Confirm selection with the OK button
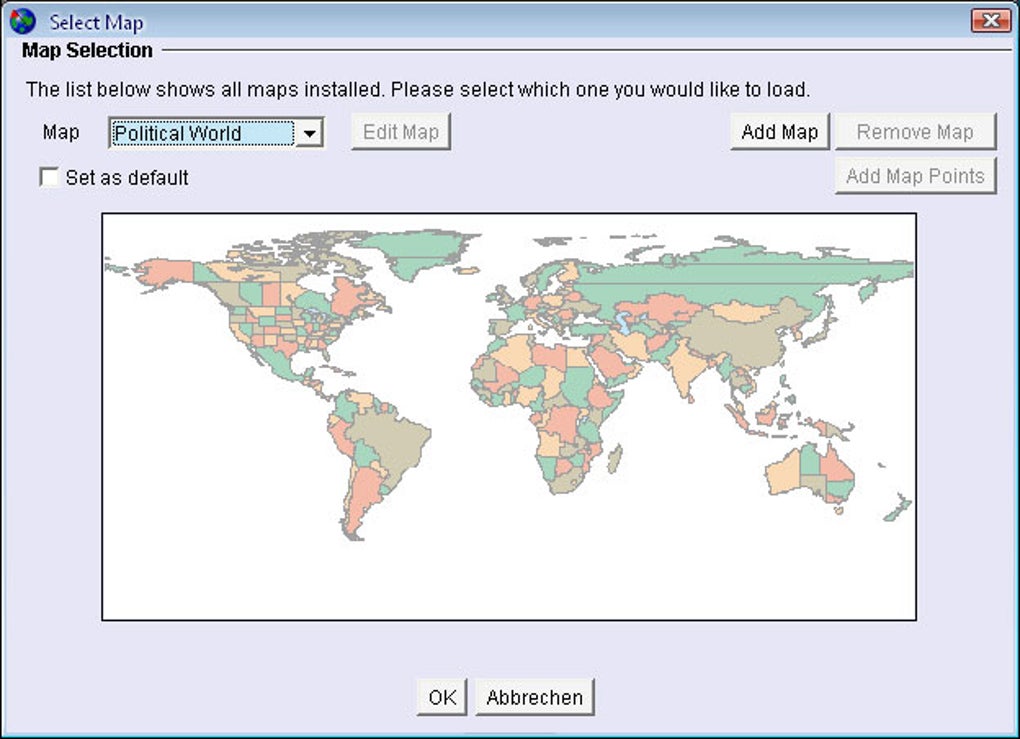 coord(441,697)
